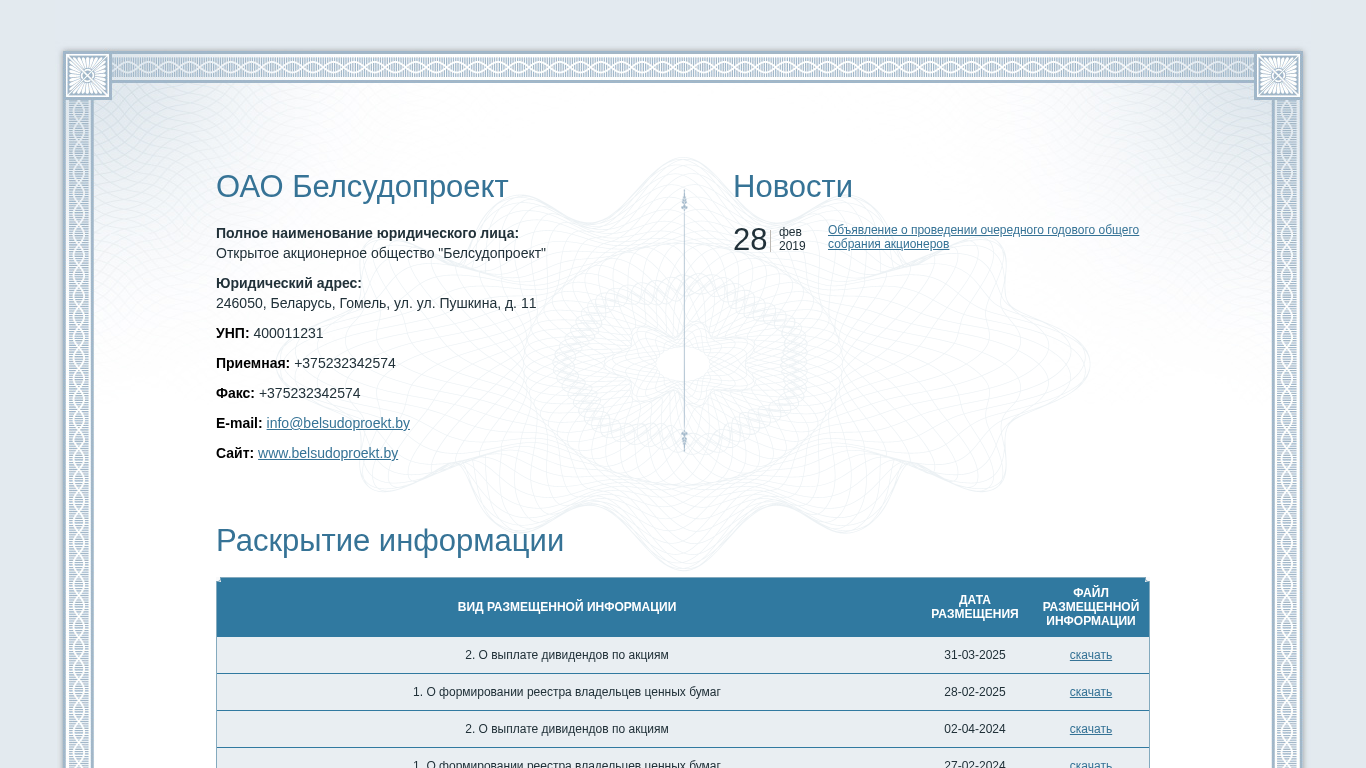Download the file dated 28-02-2025
The image size is (1366, 768).
click(x=1090, y=692)
